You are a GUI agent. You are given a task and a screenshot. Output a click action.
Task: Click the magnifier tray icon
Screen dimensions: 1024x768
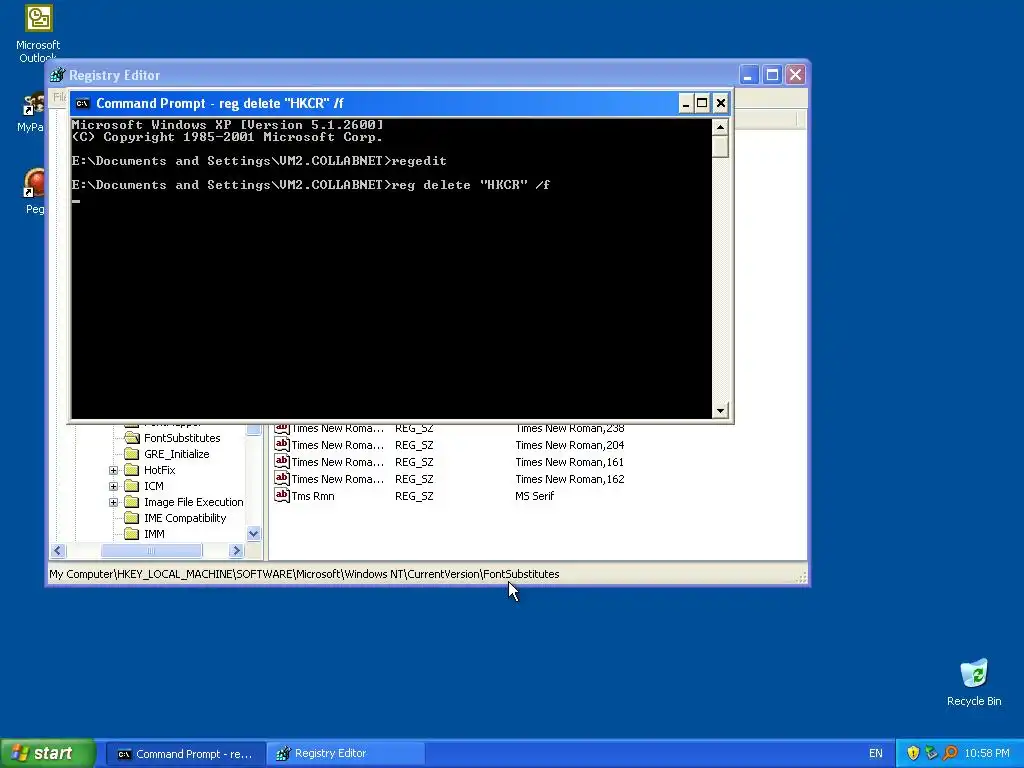coord(950,753)
